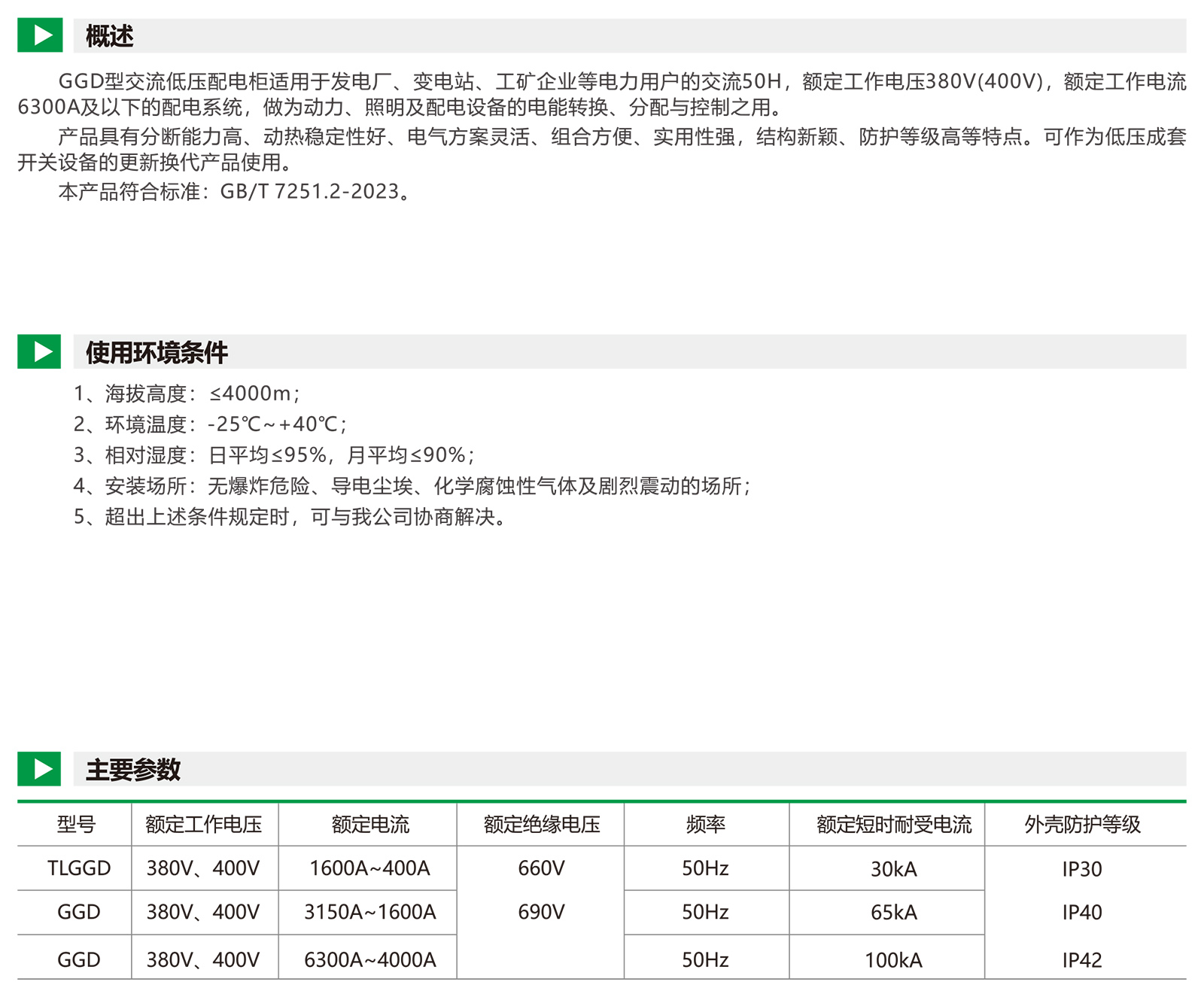Click the 外壳防护等级 column header
1204x997 pixels.
[1082, 825]
